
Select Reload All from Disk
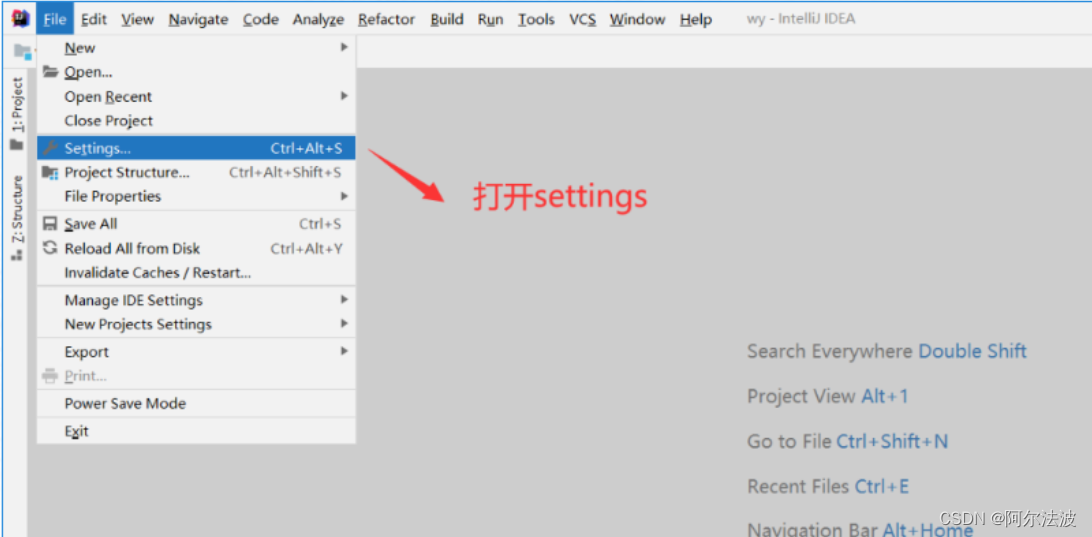(x=196, y=249)
